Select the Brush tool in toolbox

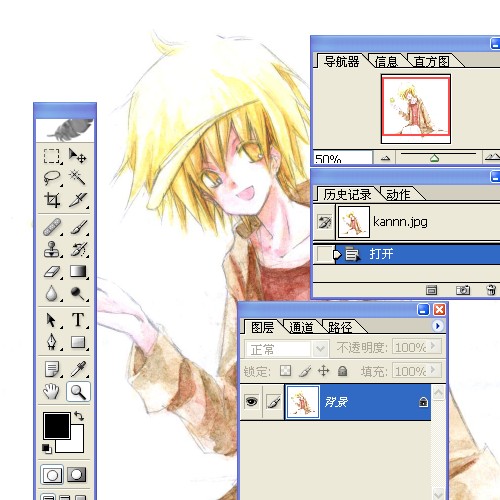click(x=78, y=227)
